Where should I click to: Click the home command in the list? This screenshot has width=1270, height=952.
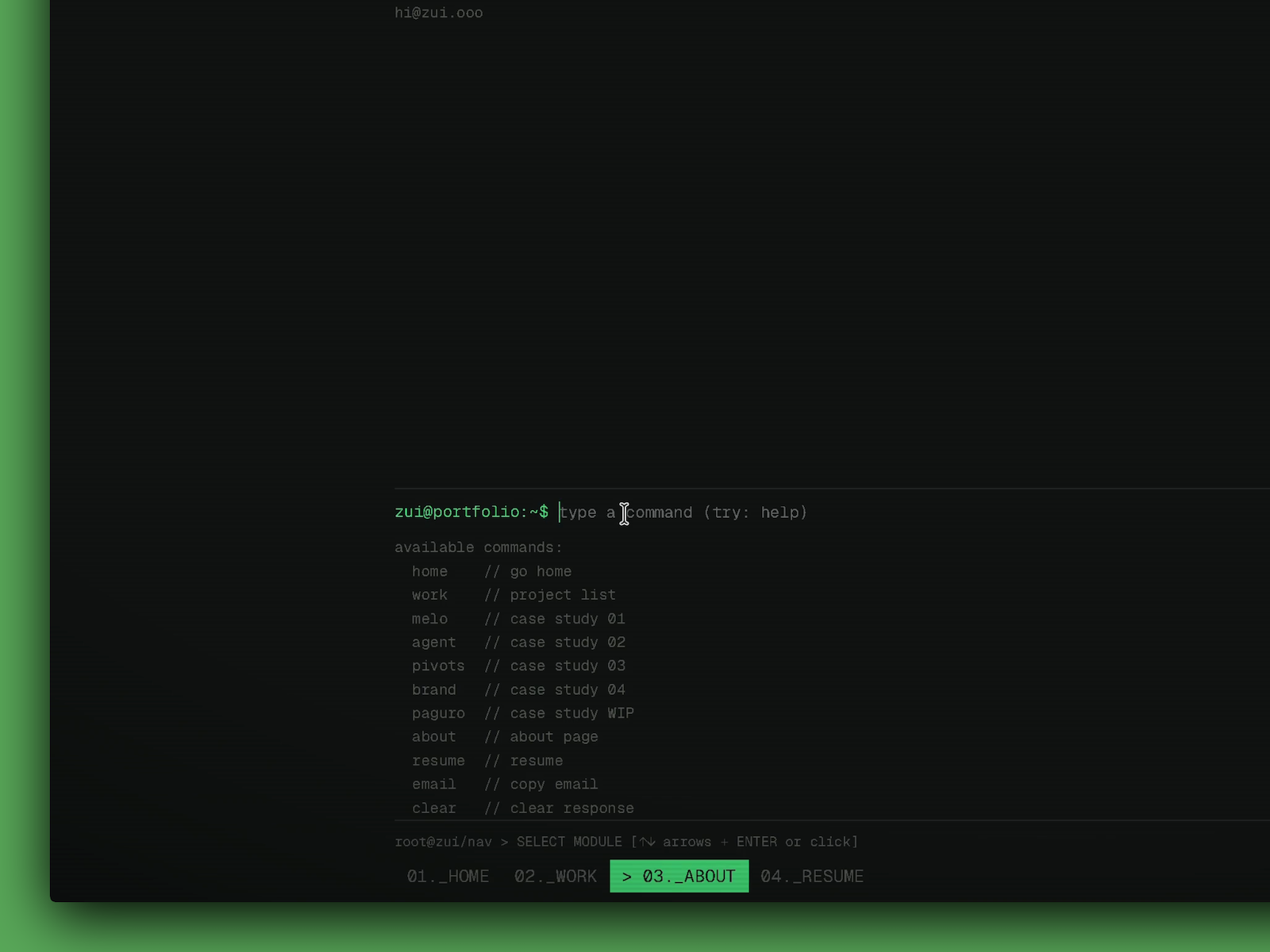click(429, 571)
